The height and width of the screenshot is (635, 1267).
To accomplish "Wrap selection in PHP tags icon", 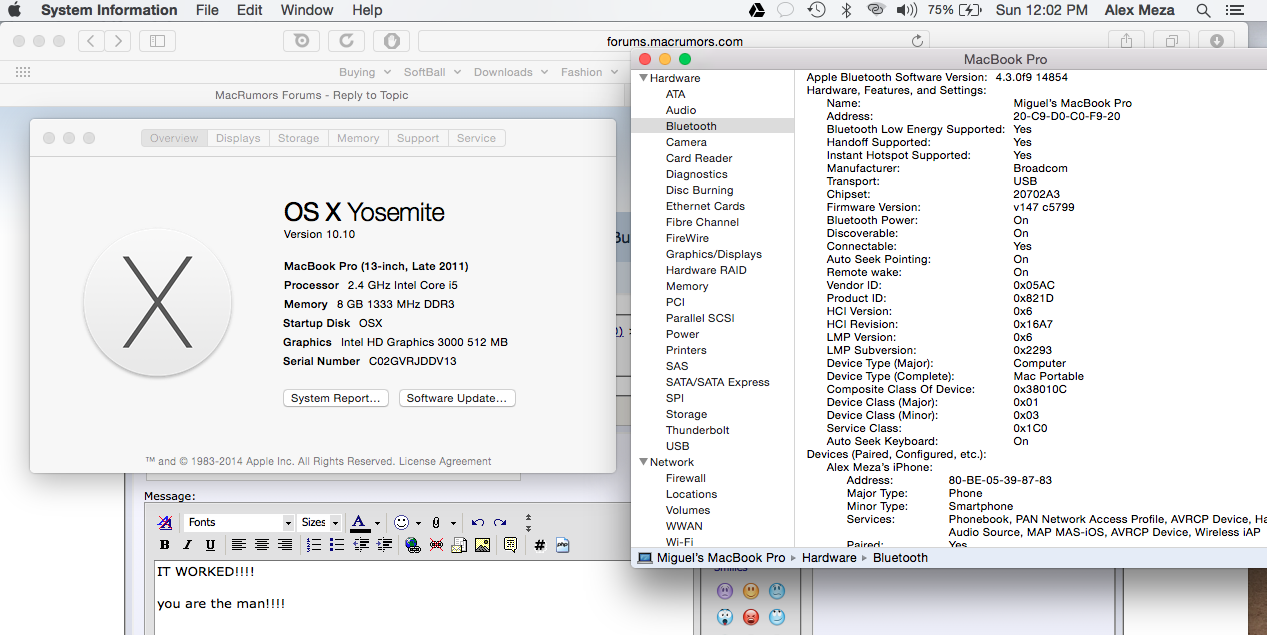I will pyautogui.click(x=562, y=545).
